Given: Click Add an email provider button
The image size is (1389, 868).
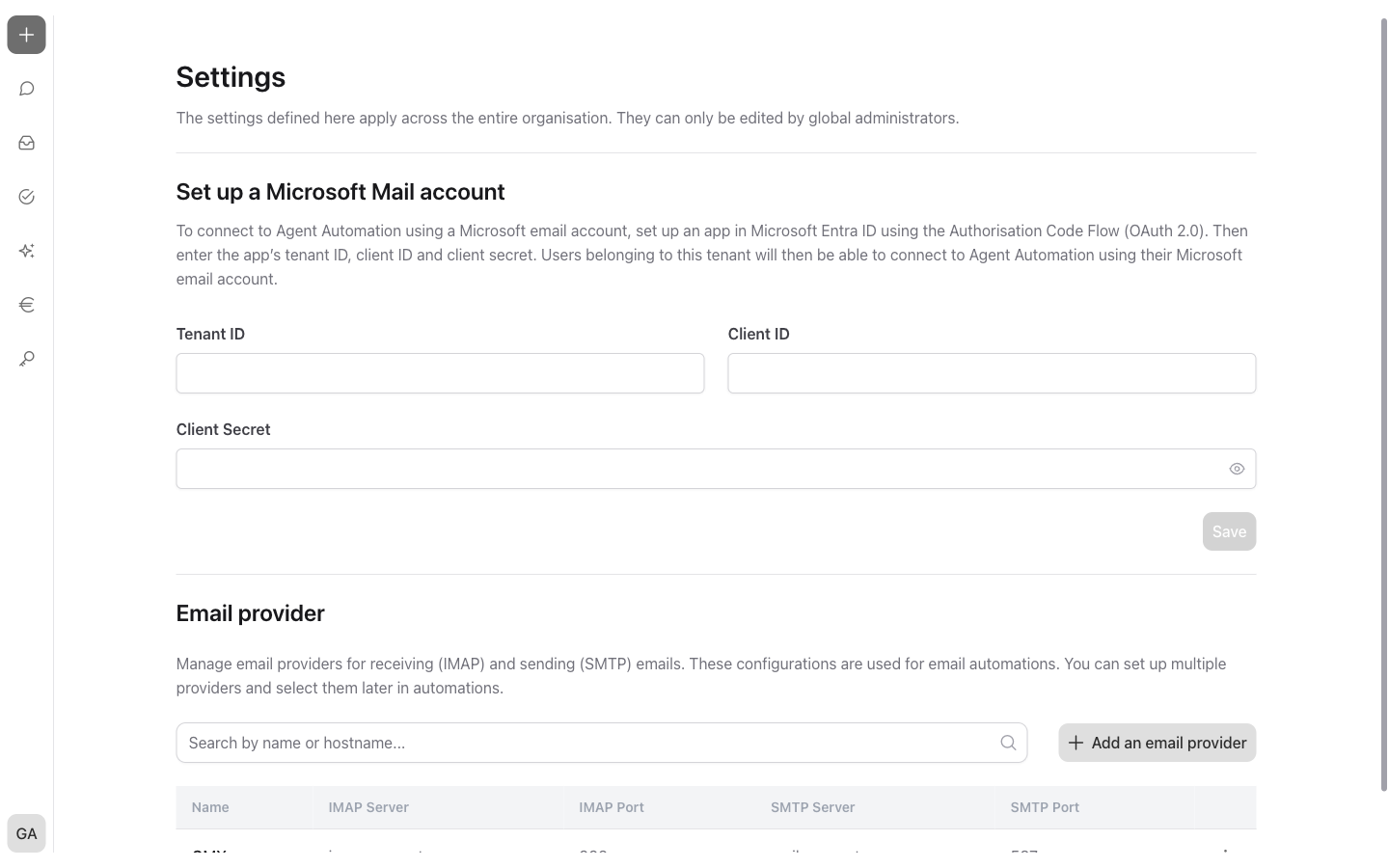Looking at the screenshot, I should 1157,743.
